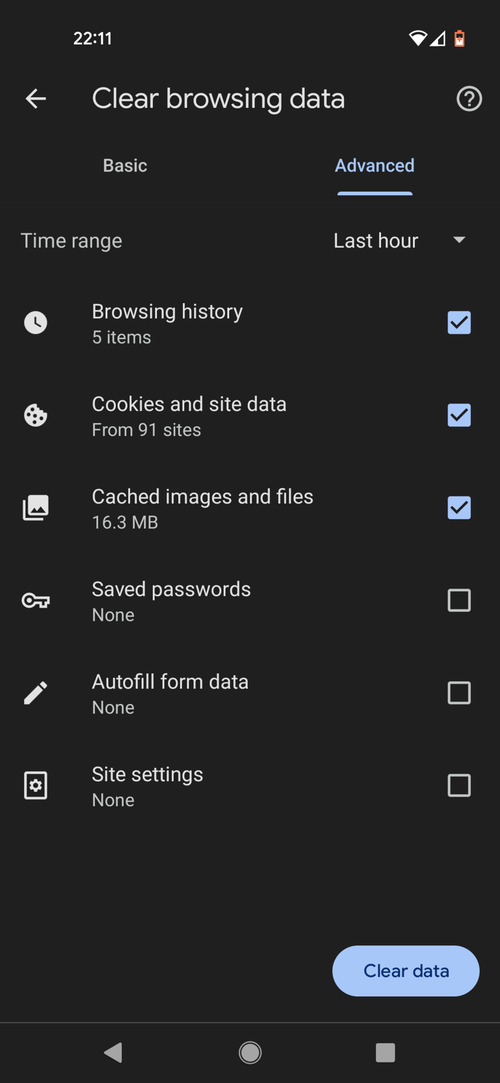Select the Advanced tab

tap(375, 166)
